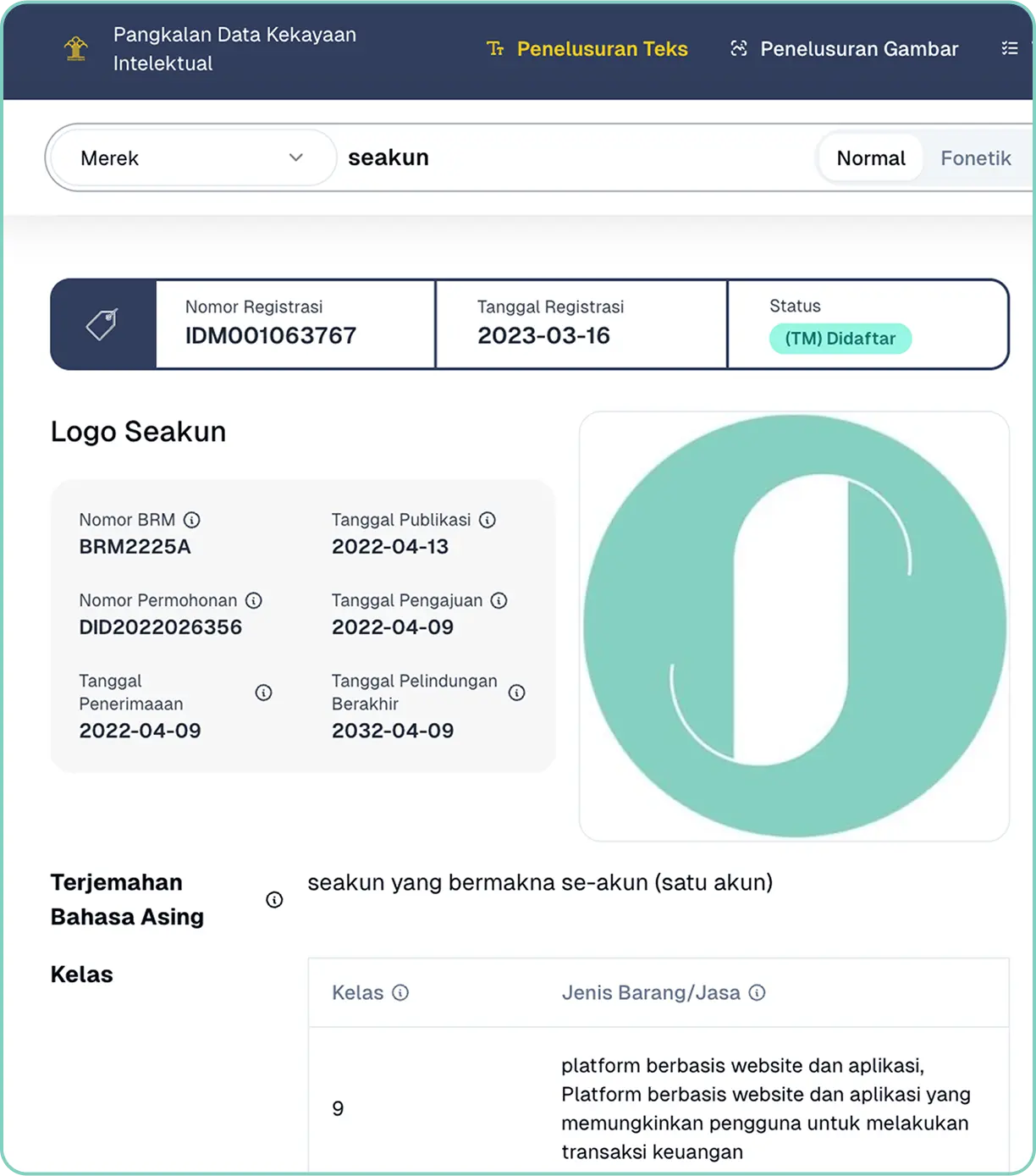The image size is (1036, 1176).
Task: Switch search mode to Fonetik
Action: pyautogui.click(x=975, y=158)
